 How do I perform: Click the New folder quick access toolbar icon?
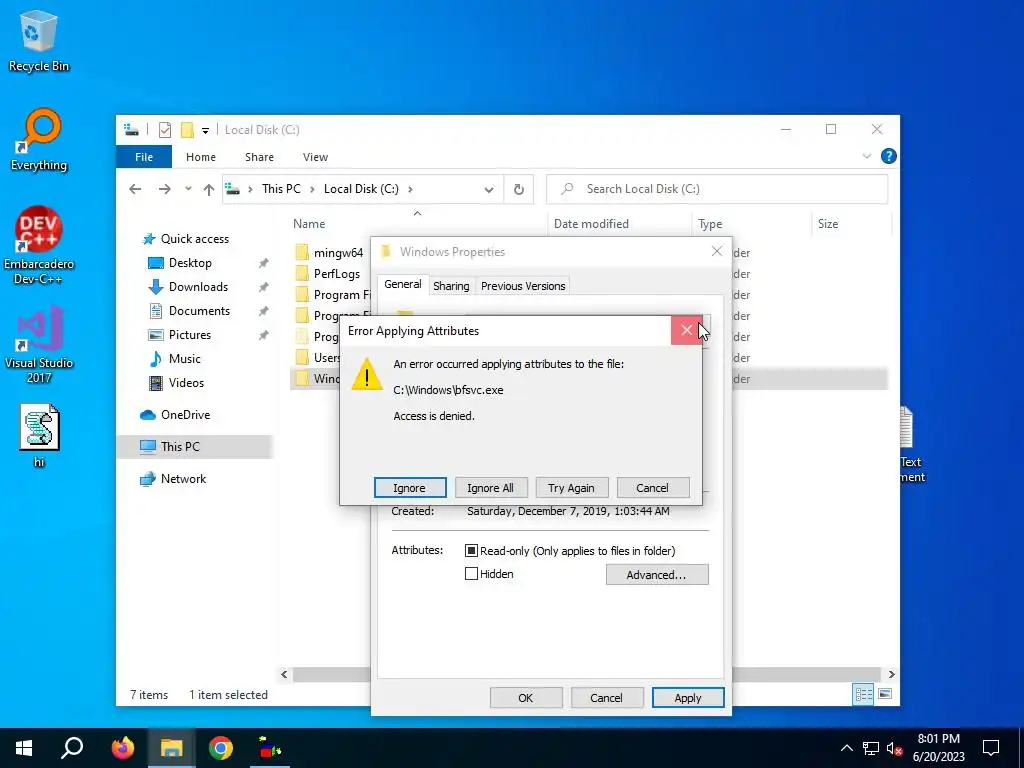point(187,130)
